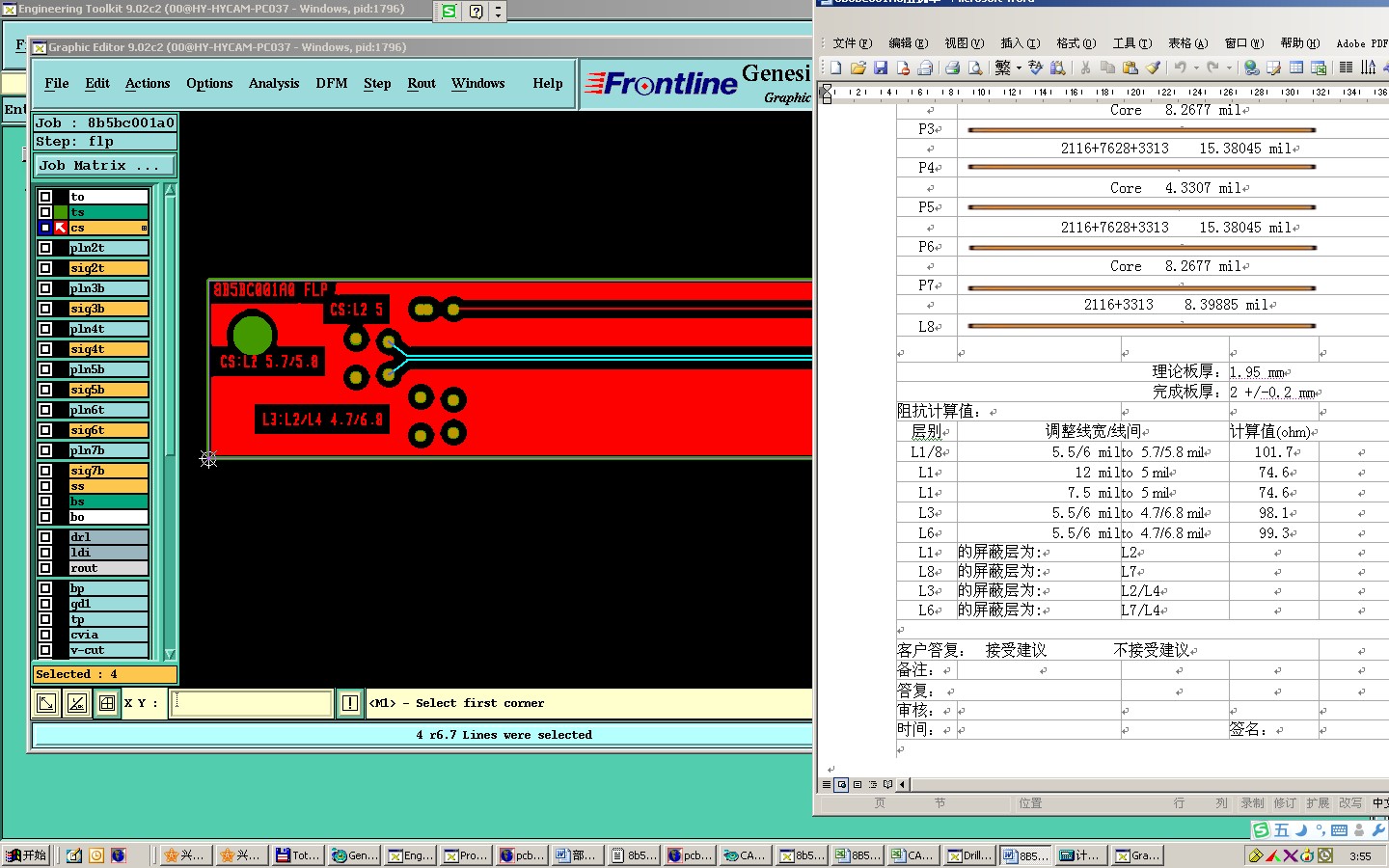This screenshot has height=868, width=1389.
Task: Toggle visibility checkbox for layer pln2t
Action: (x=45, y=248)
